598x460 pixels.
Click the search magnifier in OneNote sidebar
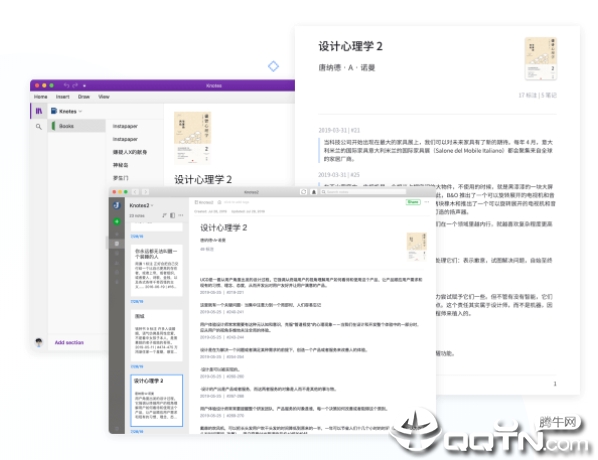[x=39, y=127]
